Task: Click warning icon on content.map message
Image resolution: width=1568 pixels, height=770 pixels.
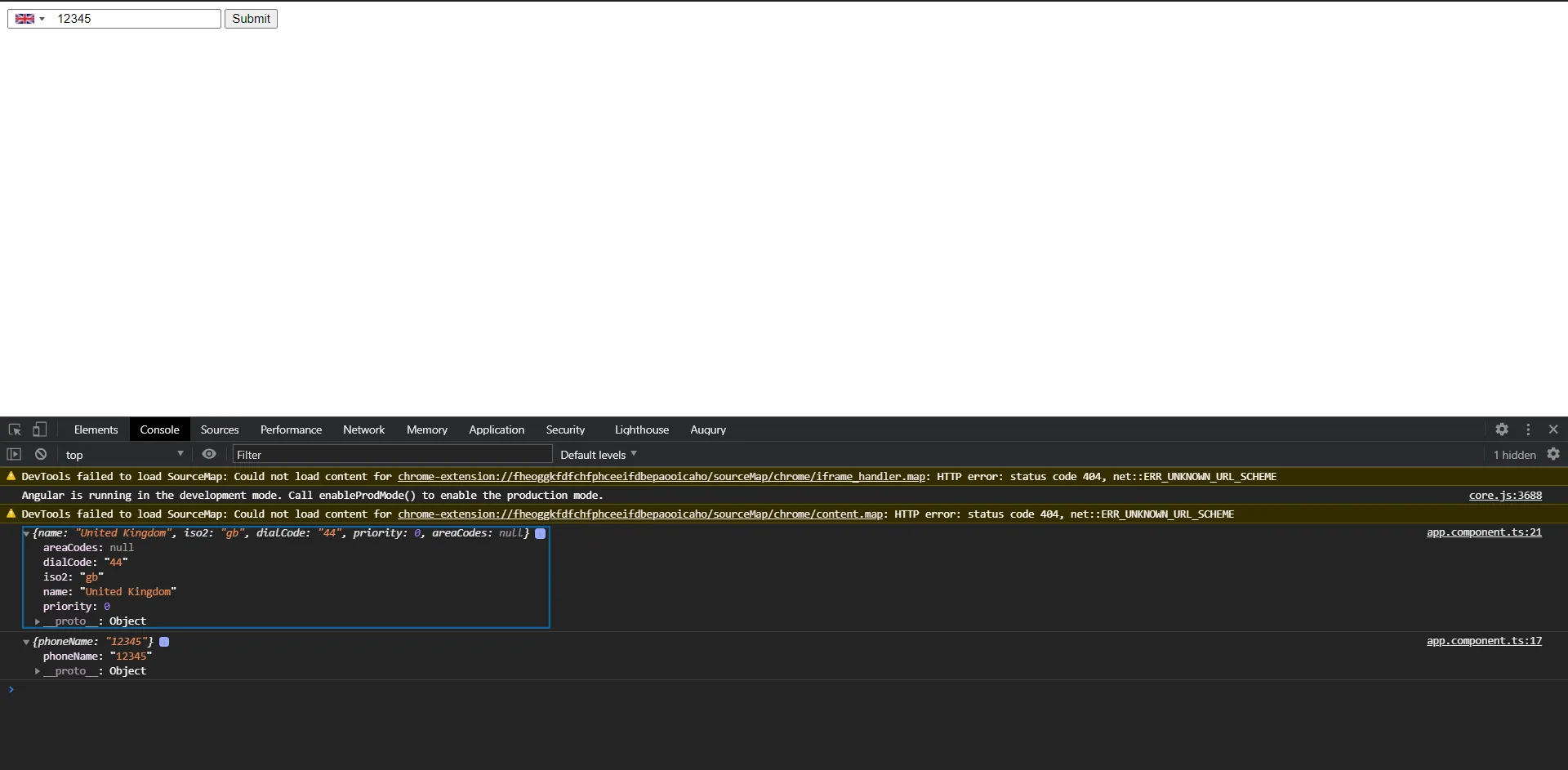Action: pos(11,514)
